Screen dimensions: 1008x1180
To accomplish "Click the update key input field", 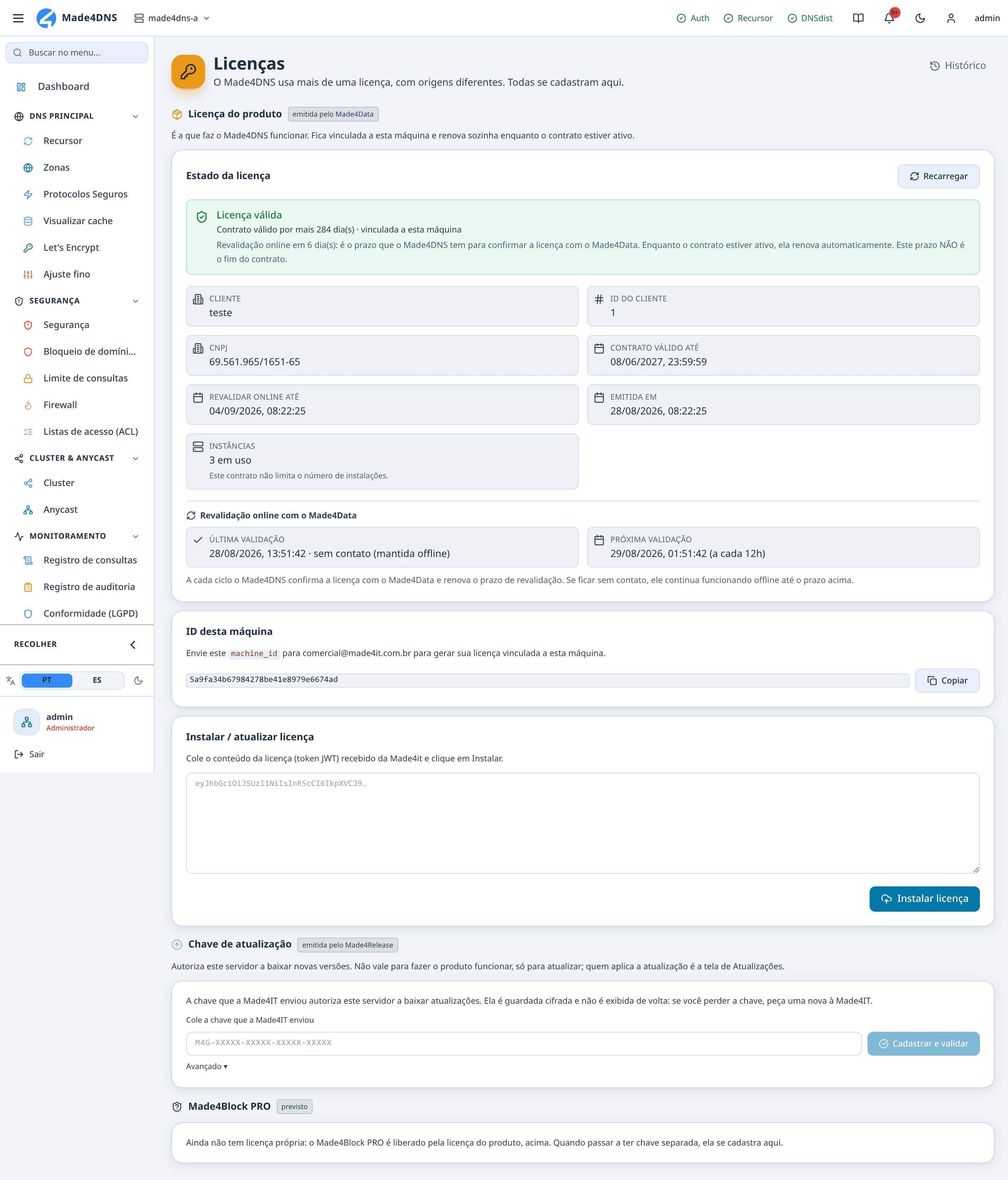I will coord(523,1043).
